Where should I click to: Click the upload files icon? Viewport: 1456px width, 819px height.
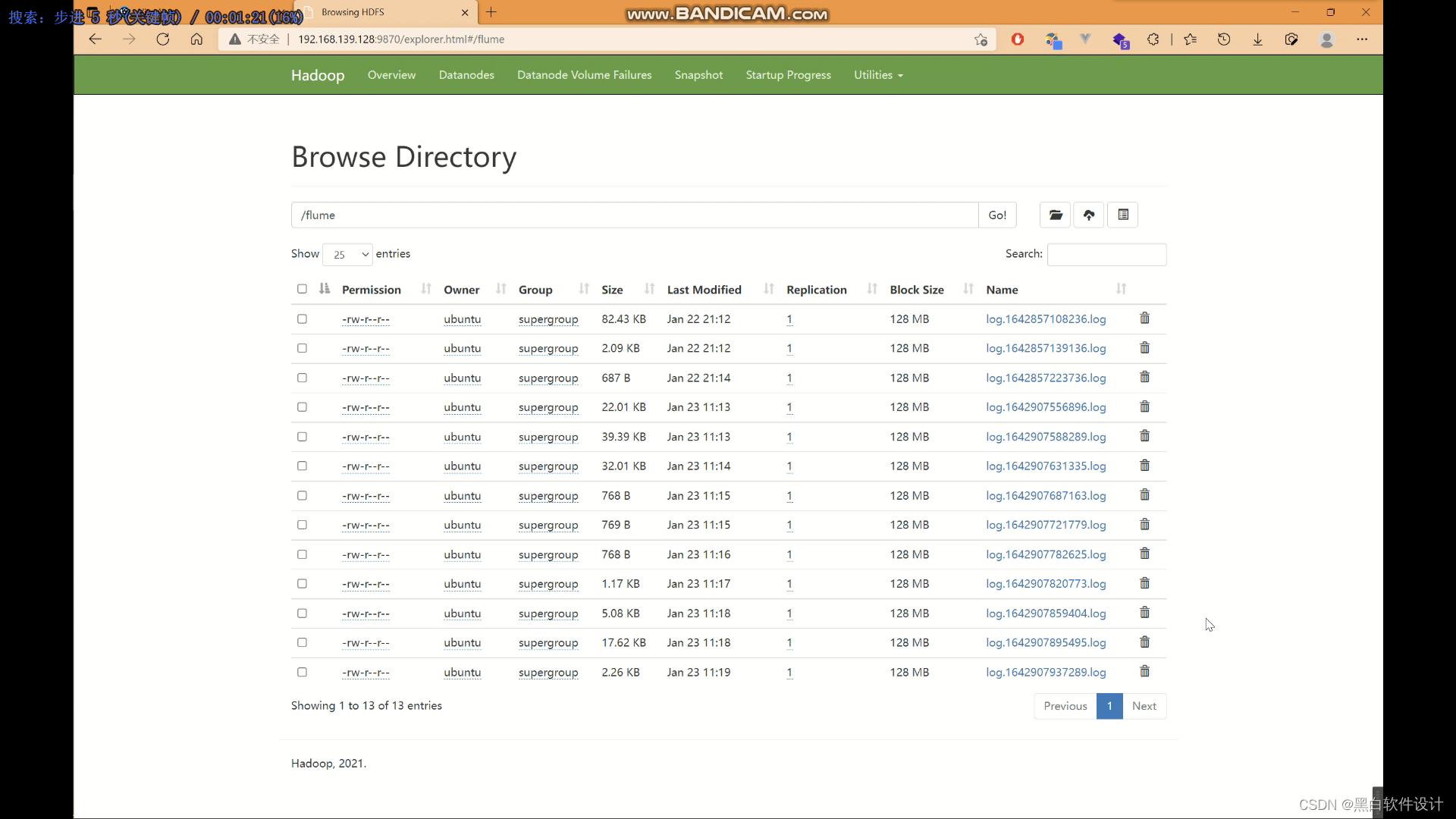1089,215
